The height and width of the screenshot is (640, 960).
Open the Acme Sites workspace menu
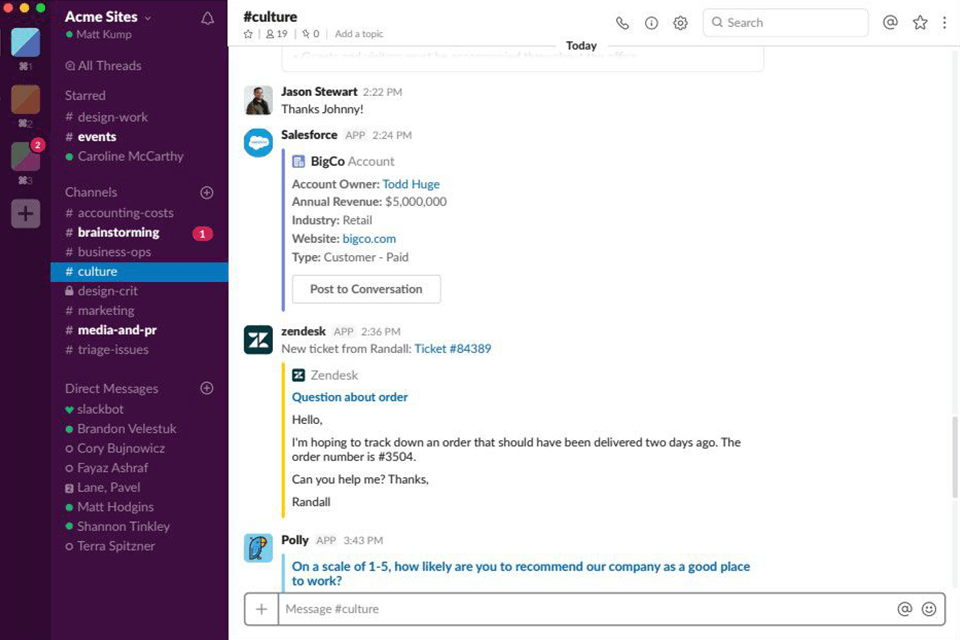pyautogui.click(x=108, y=17)
